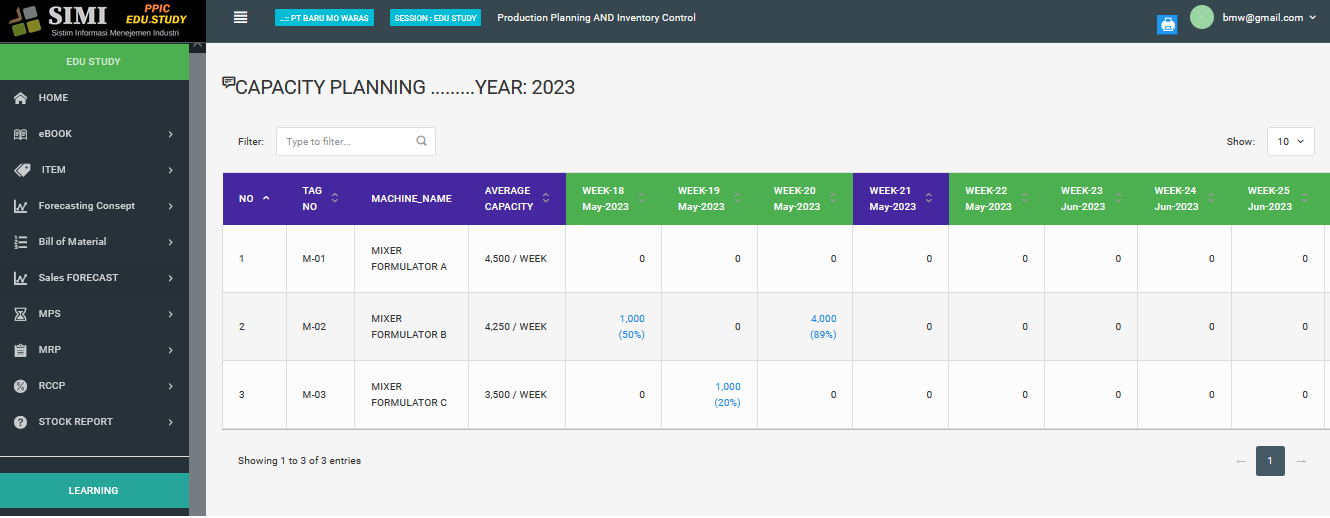Click the MPS hourglass icon

click(20, 314)
